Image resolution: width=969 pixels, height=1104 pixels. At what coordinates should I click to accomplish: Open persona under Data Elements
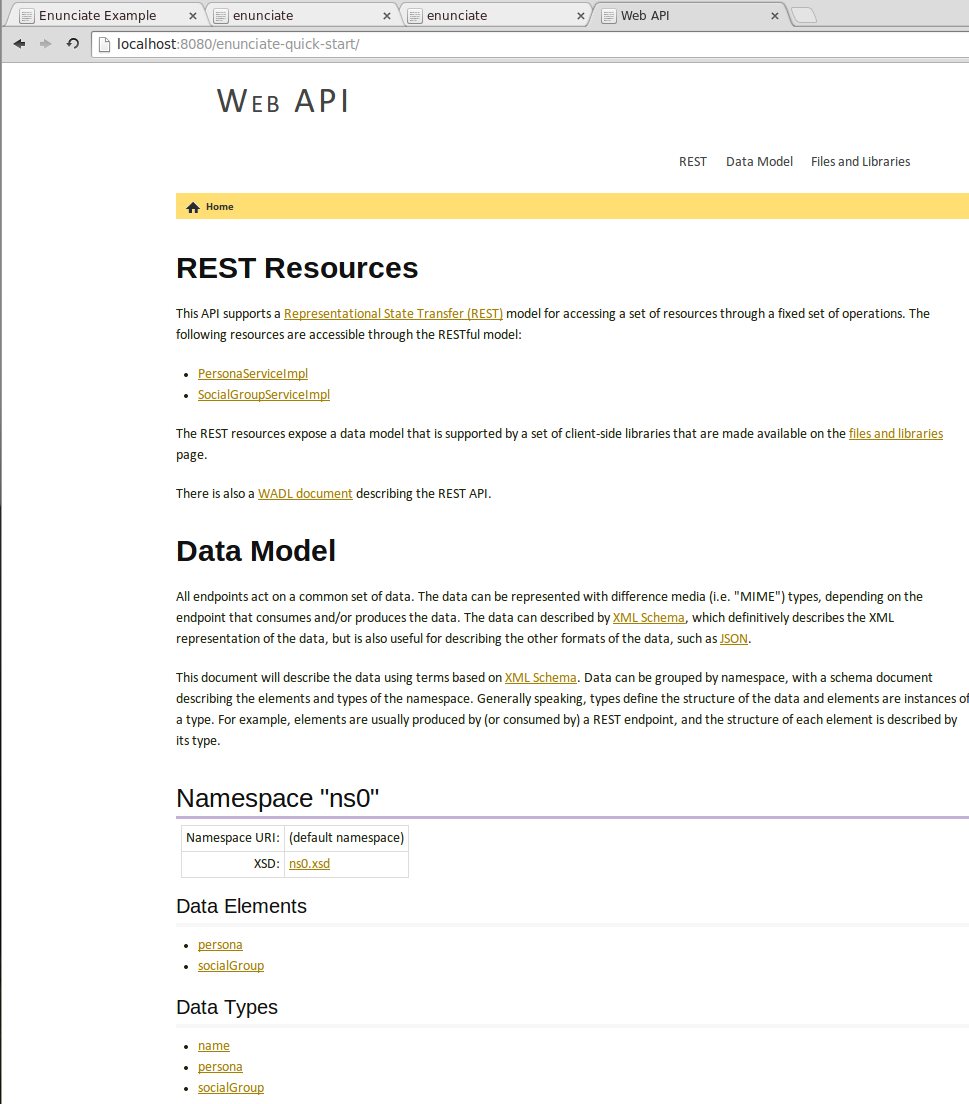pos(220,945)
